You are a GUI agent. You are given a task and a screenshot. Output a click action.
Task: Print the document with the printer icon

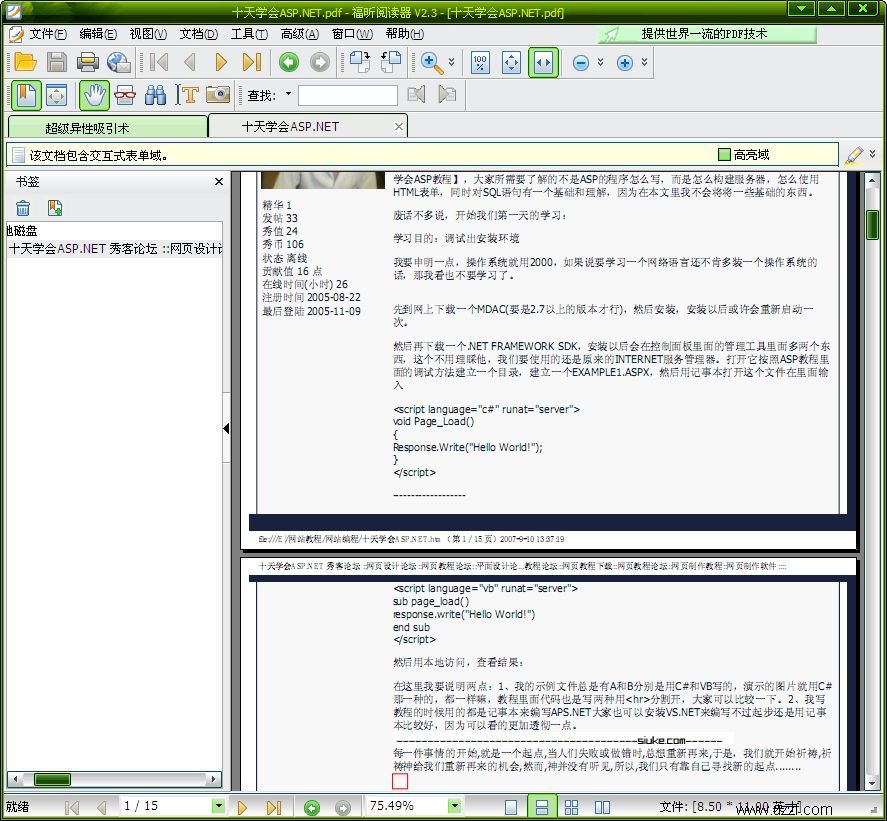[88, 62]
